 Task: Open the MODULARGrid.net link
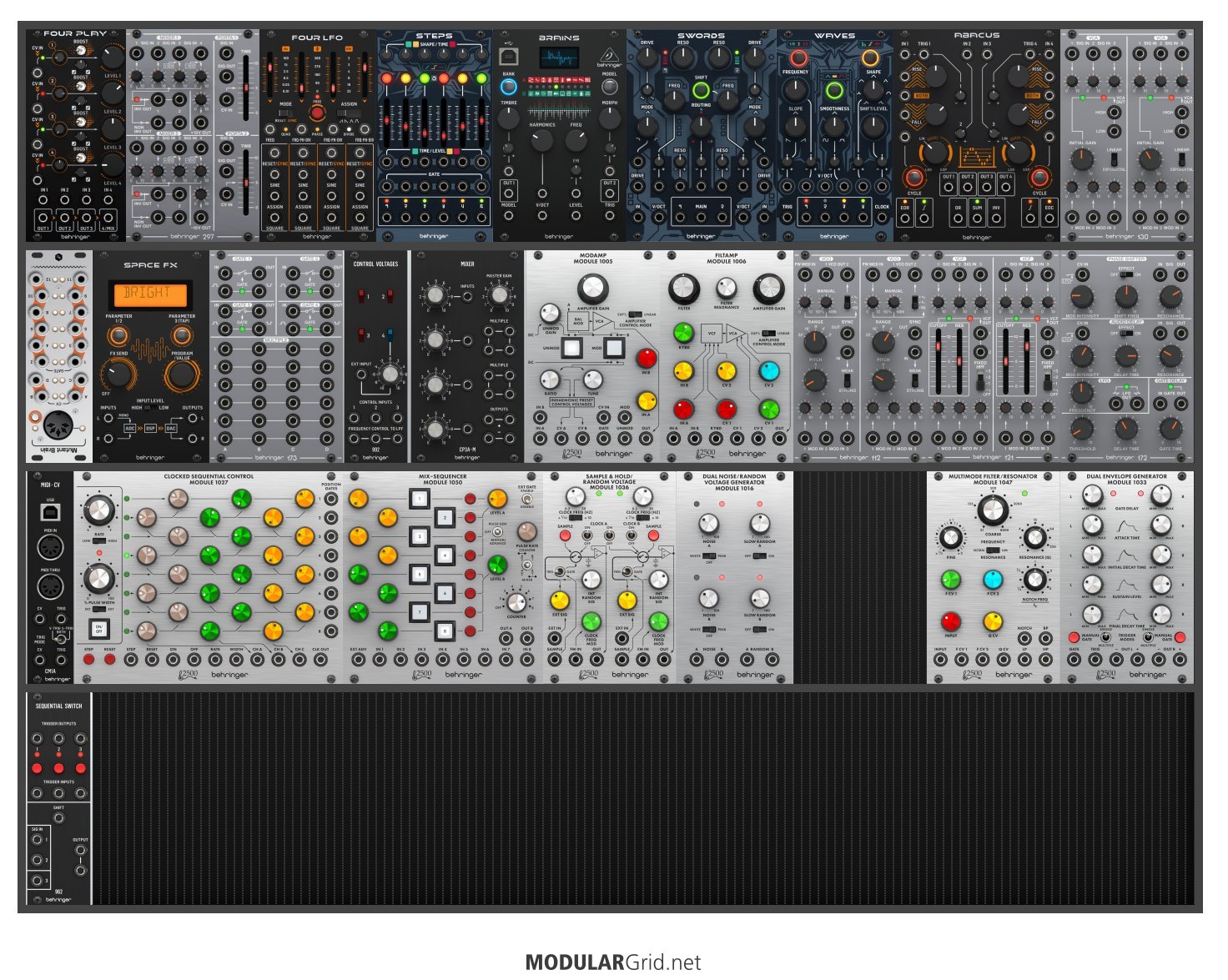613,962
